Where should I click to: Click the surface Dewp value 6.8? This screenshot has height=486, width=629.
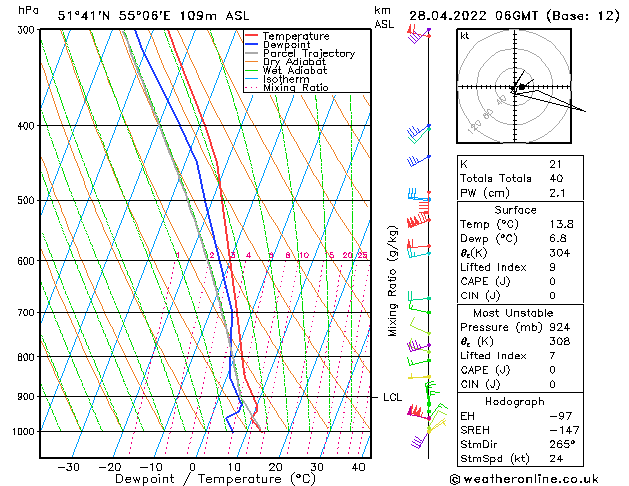point(558,239)
